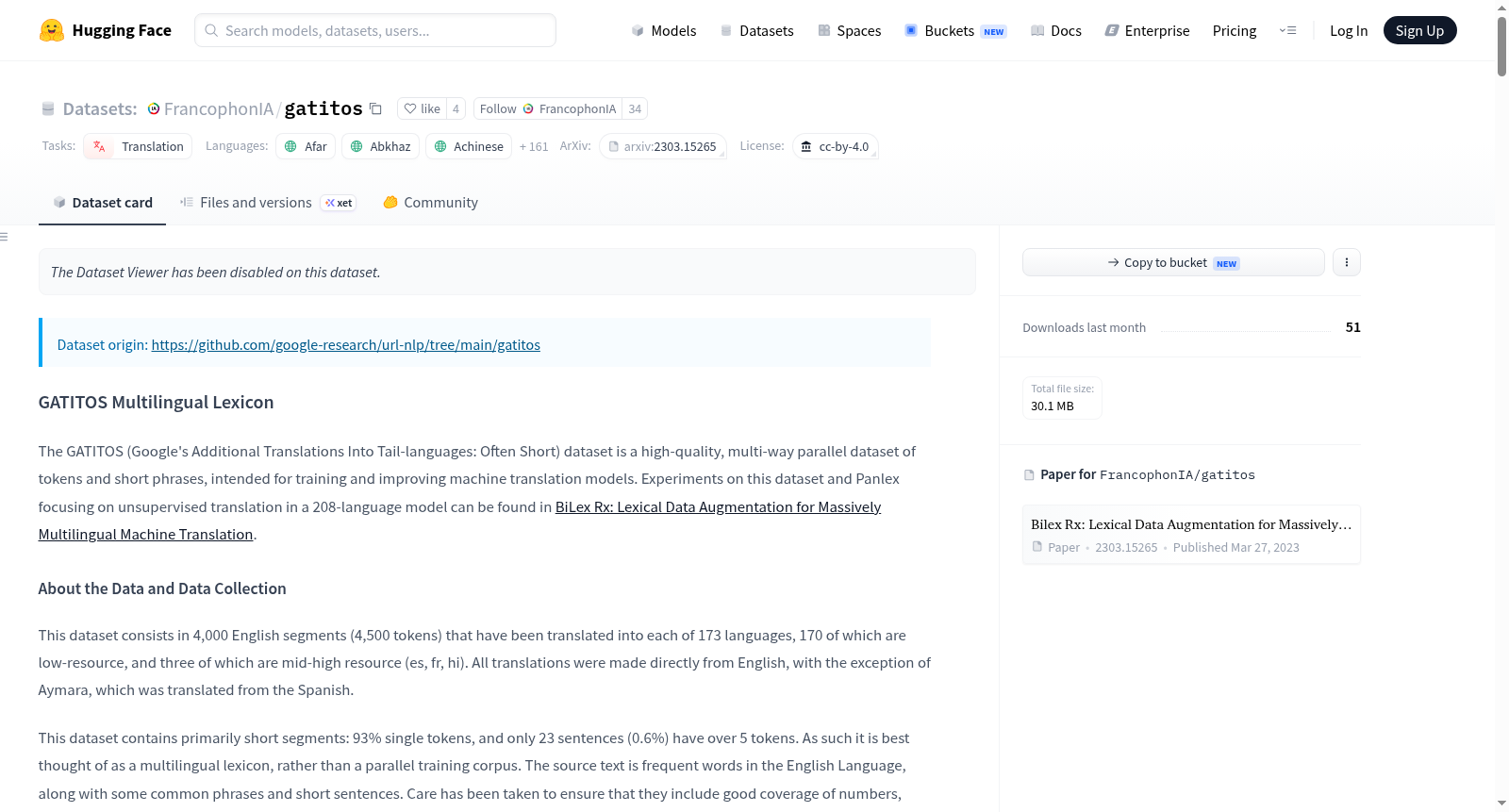Viewport: 1509px width, 812px height.
Task: Open the Bilex Rx paper card in the sidebar
Action: tap(1191, 535)
